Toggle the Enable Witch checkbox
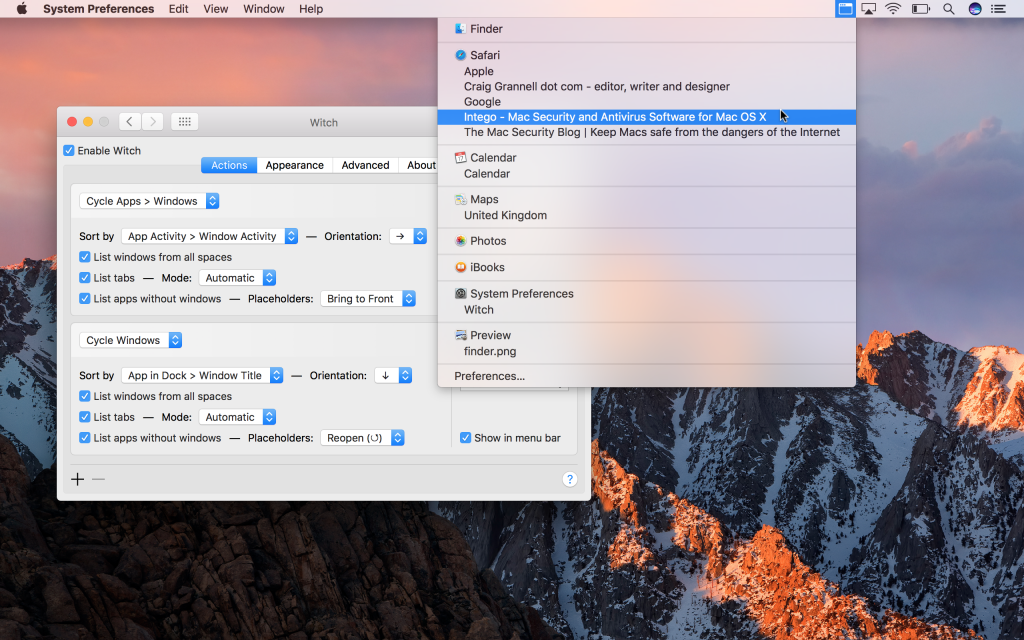 (x=69, y=150)
